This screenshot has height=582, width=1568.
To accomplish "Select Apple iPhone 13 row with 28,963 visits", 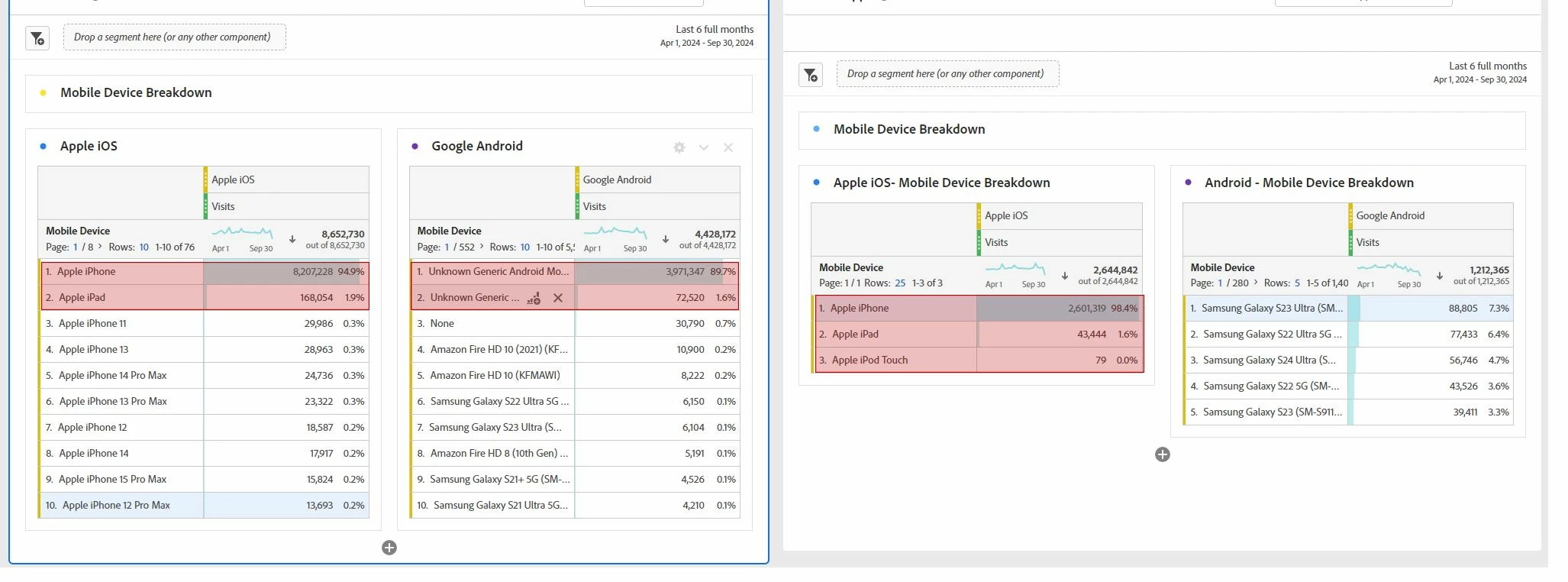I will tap(204, 350).
